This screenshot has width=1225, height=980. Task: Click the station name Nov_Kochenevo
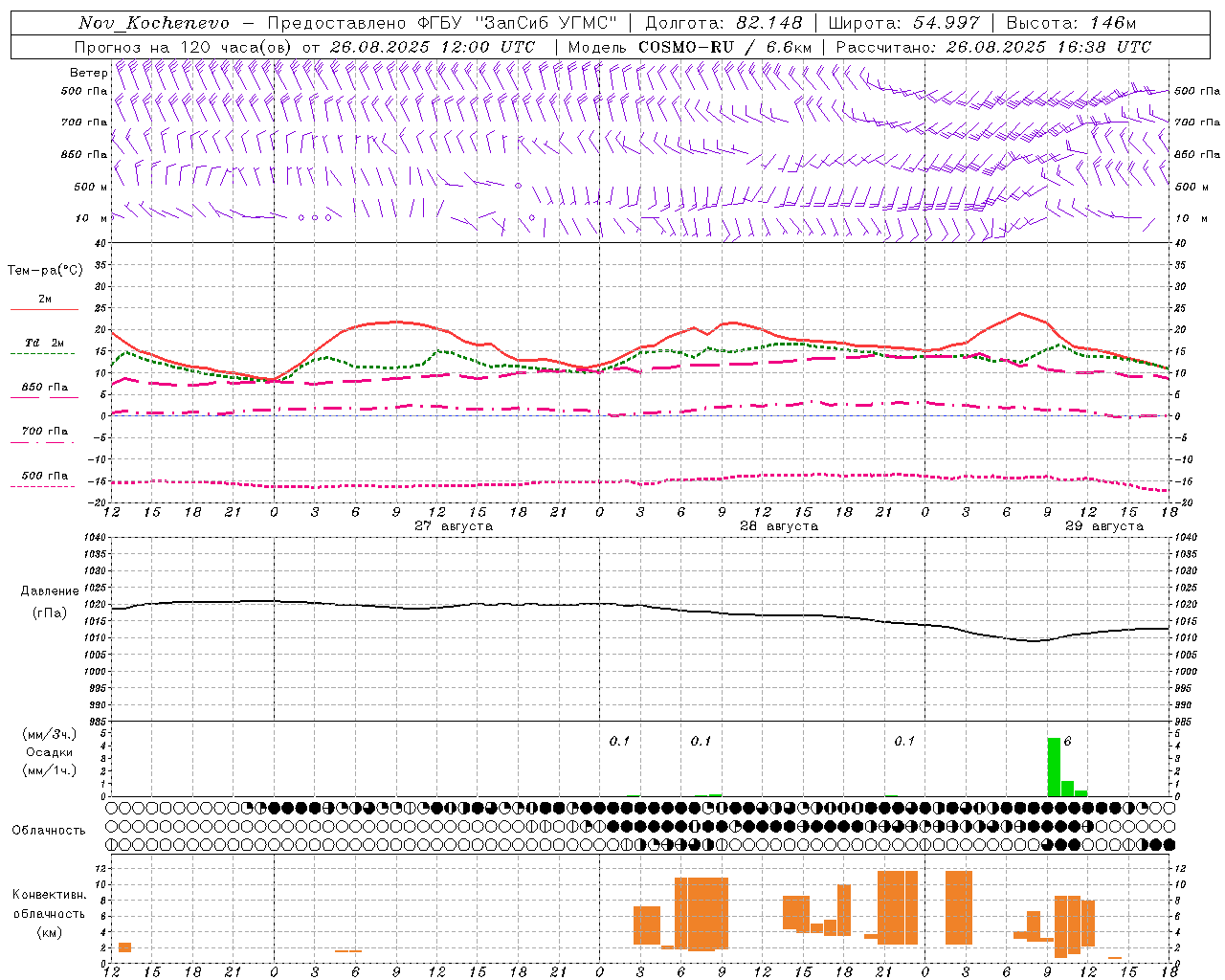154,23
